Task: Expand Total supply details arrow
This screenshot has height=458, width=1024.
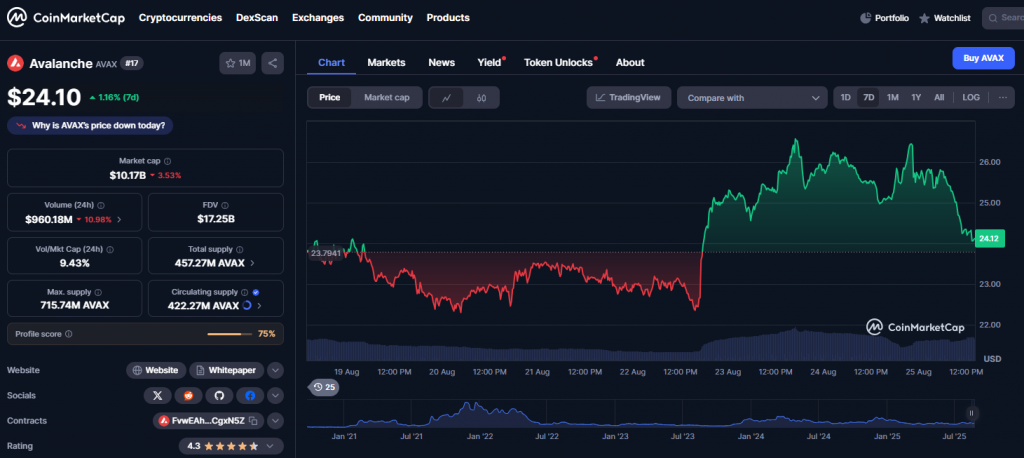Action: pyautogui.click(x=253, y=263)
